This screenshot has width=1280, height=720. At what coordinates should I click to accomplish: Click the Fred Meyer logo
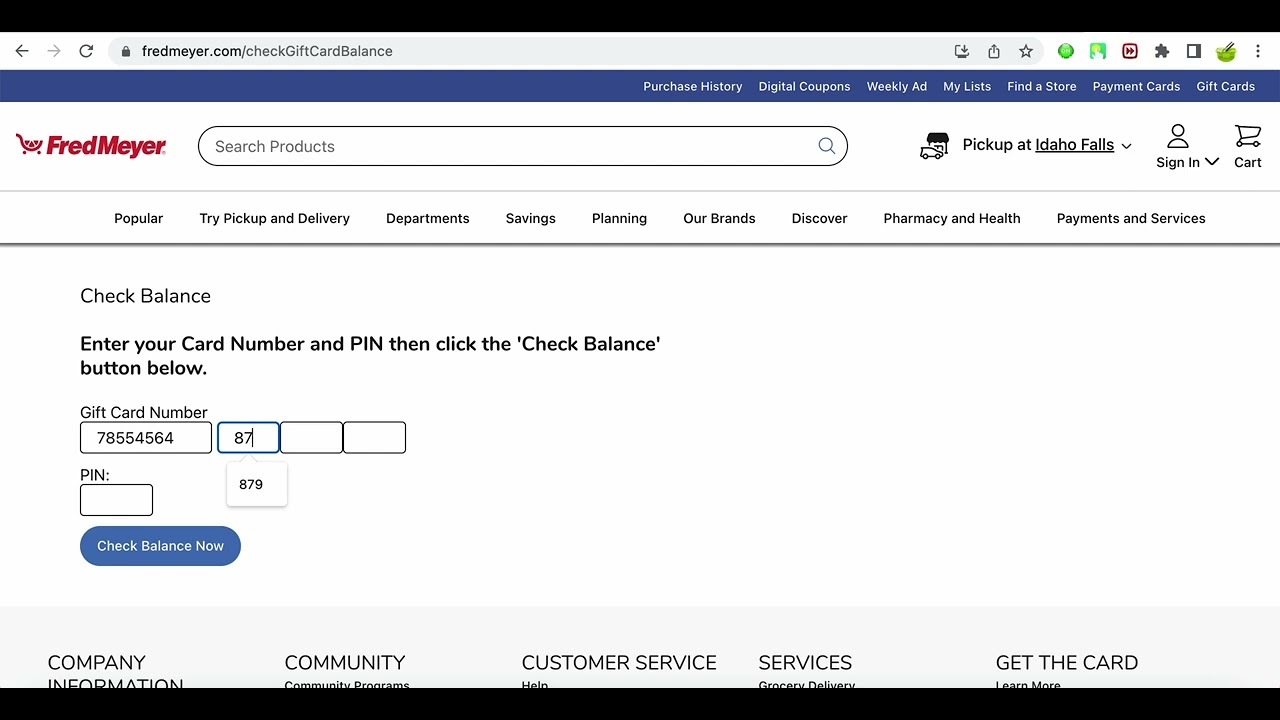tap(91, 146)
